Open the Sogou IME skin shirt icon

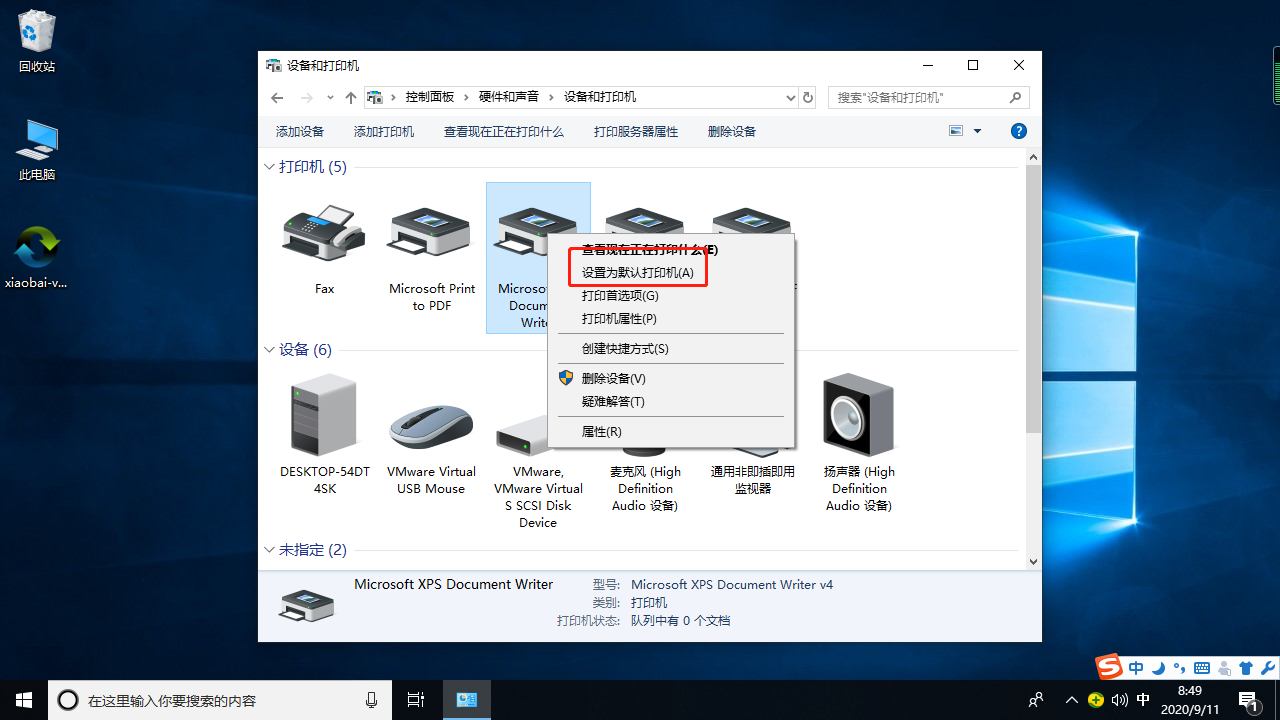click(1245, 668)
